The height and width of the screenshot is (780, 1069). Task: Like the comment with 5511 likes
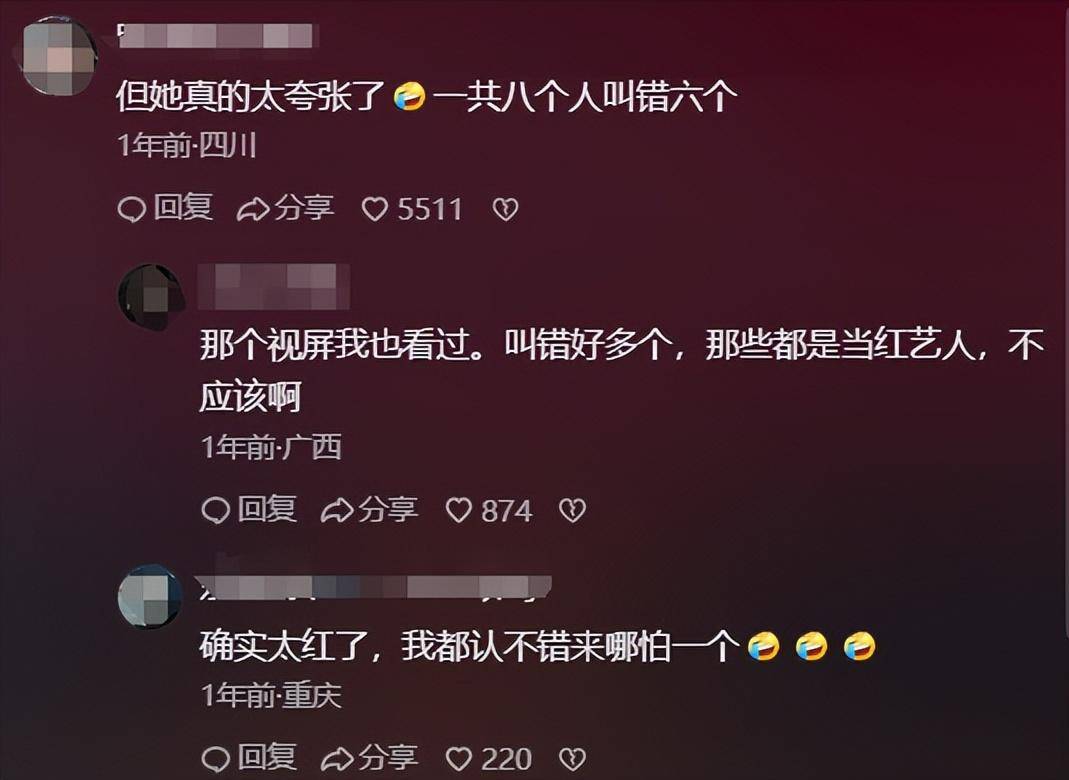[412, 209]
